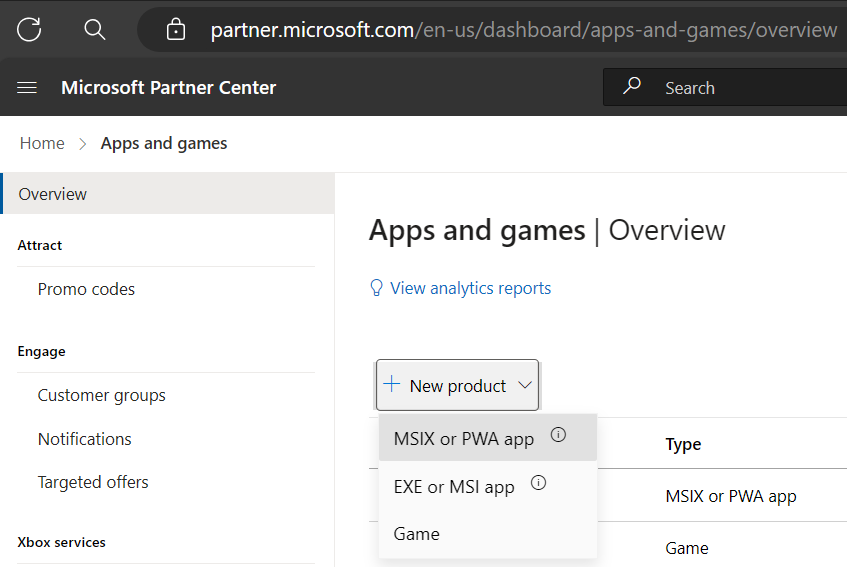Show info for MSIX or PWA app

558,435
